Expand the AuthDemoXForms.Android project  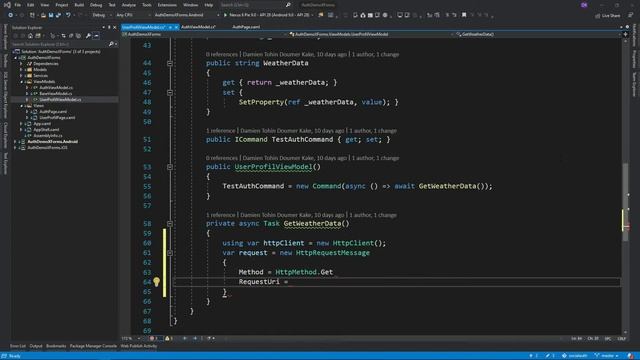[16, 142]
